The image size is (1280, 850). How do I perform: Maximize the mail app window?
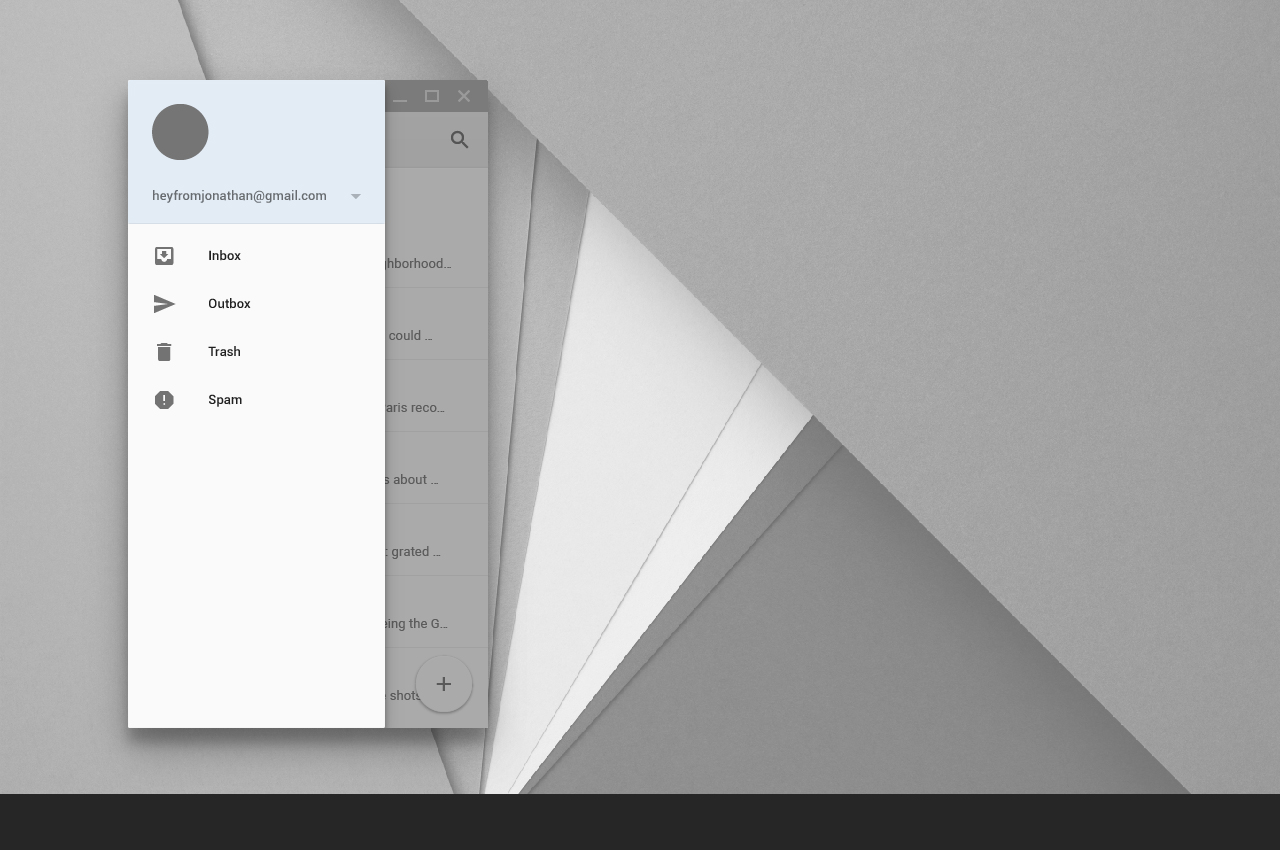tap(432, 96)
